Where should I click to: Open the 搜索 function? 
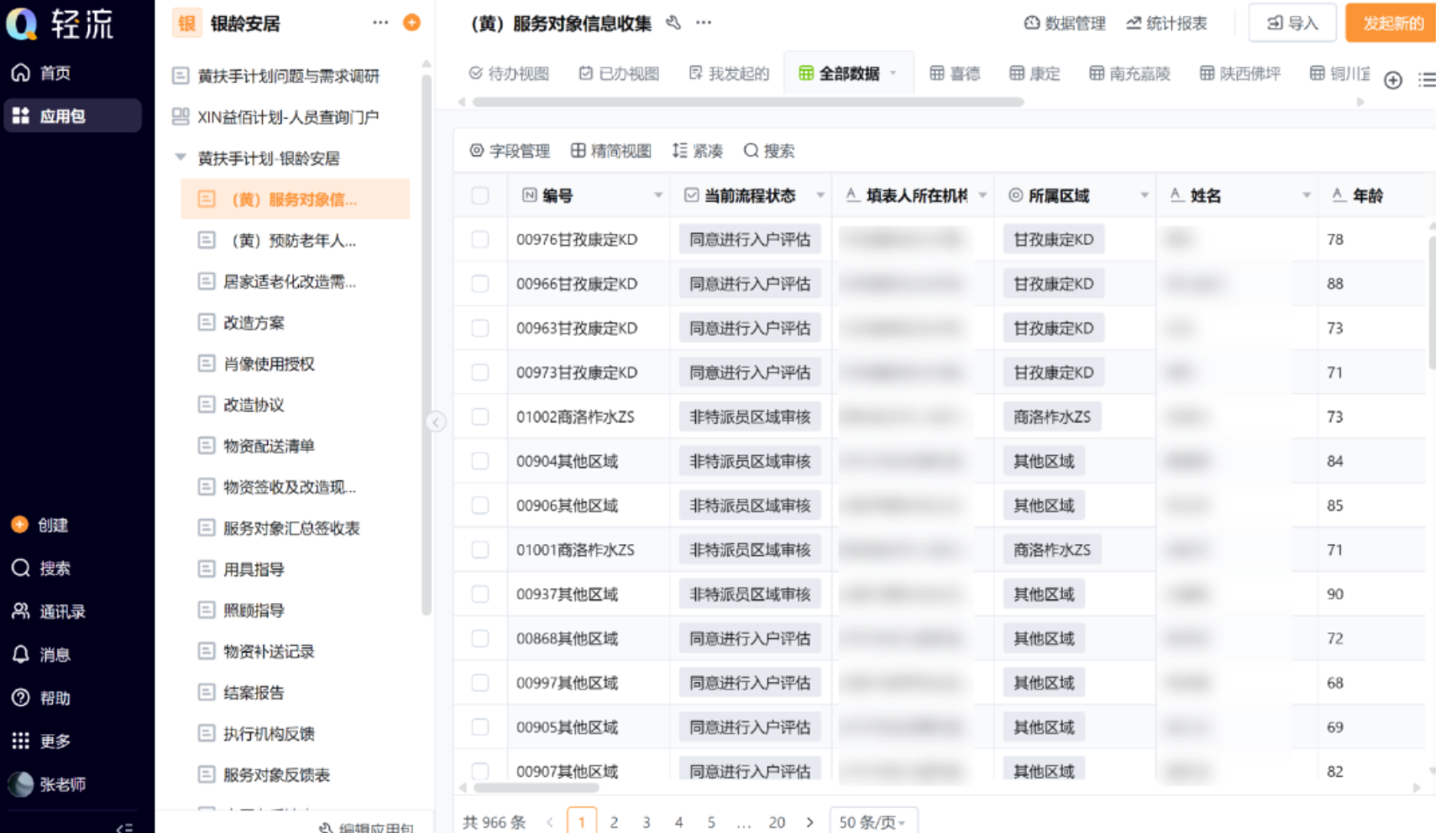(769, 151)
